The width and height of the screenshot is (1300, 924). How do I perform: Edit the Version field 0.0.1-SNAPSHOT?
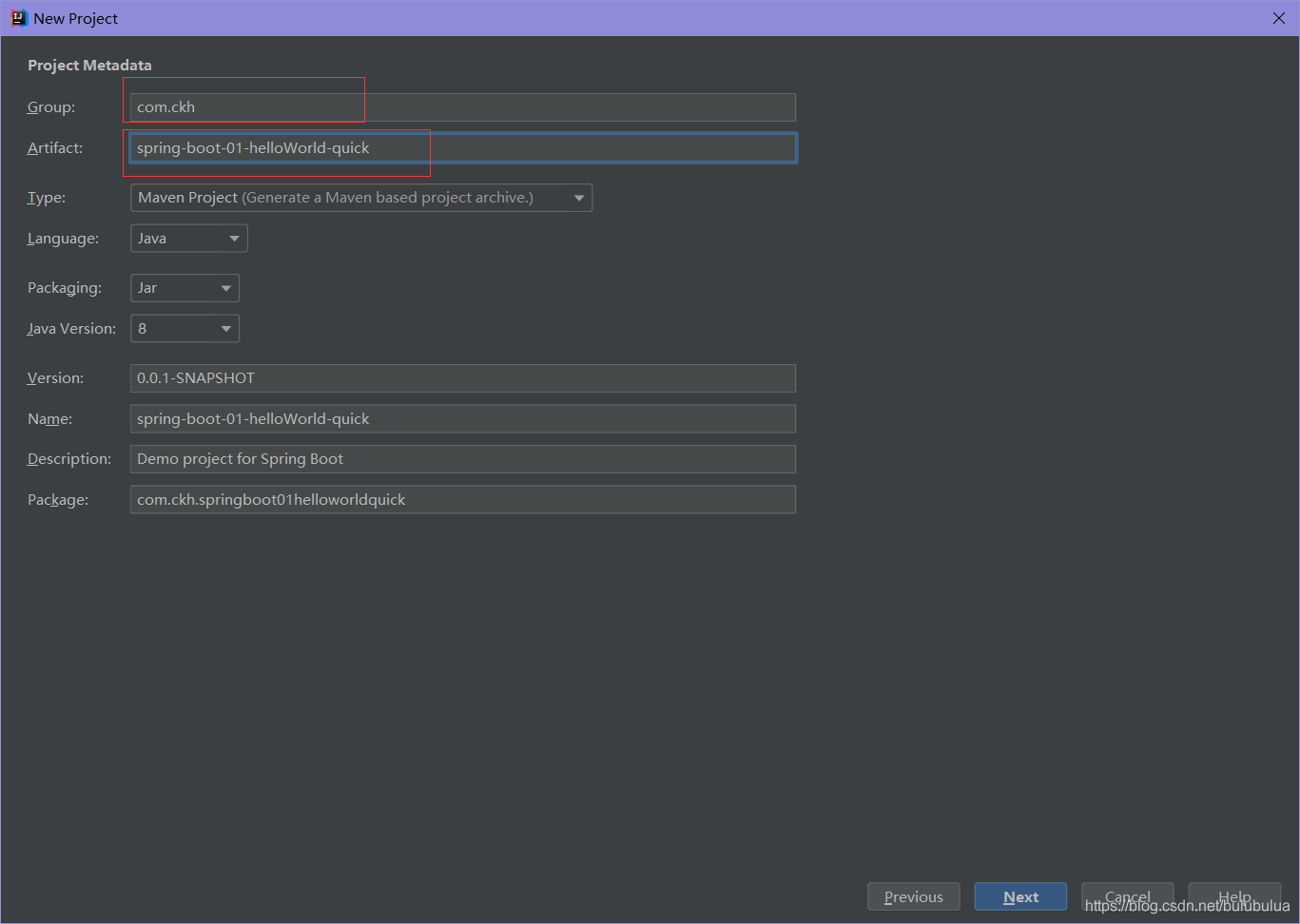click(x=462, y=378)
